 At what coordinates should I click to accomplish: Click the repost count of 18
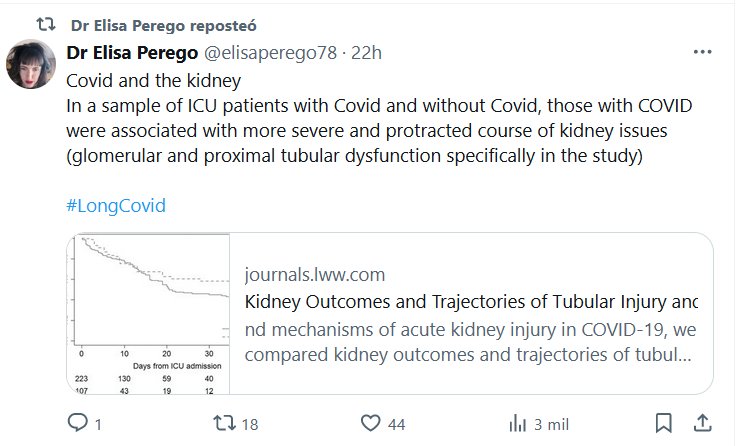click(x=249, y=425)
